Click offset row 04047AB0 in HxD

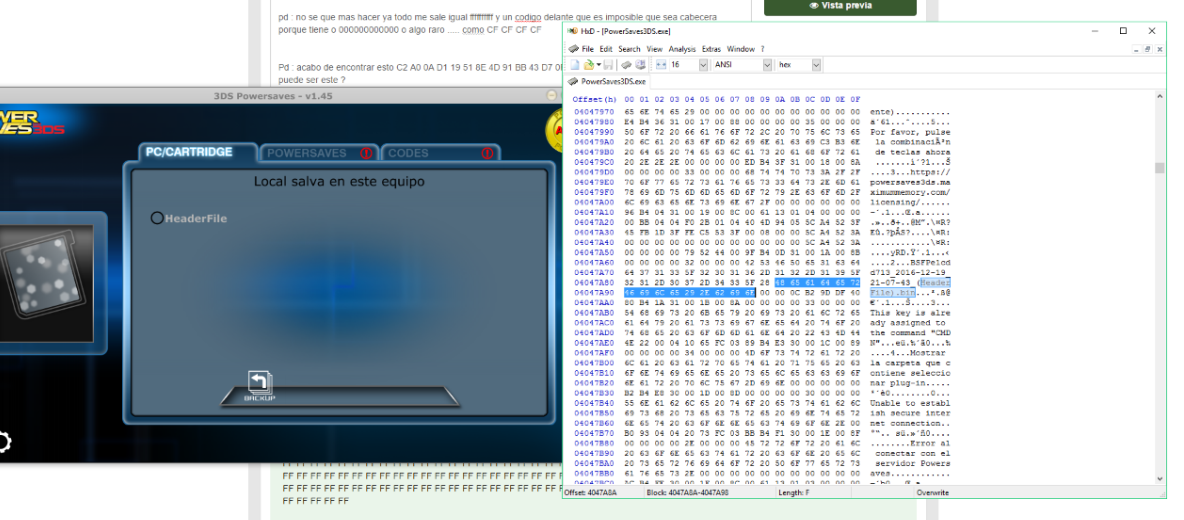593,312
